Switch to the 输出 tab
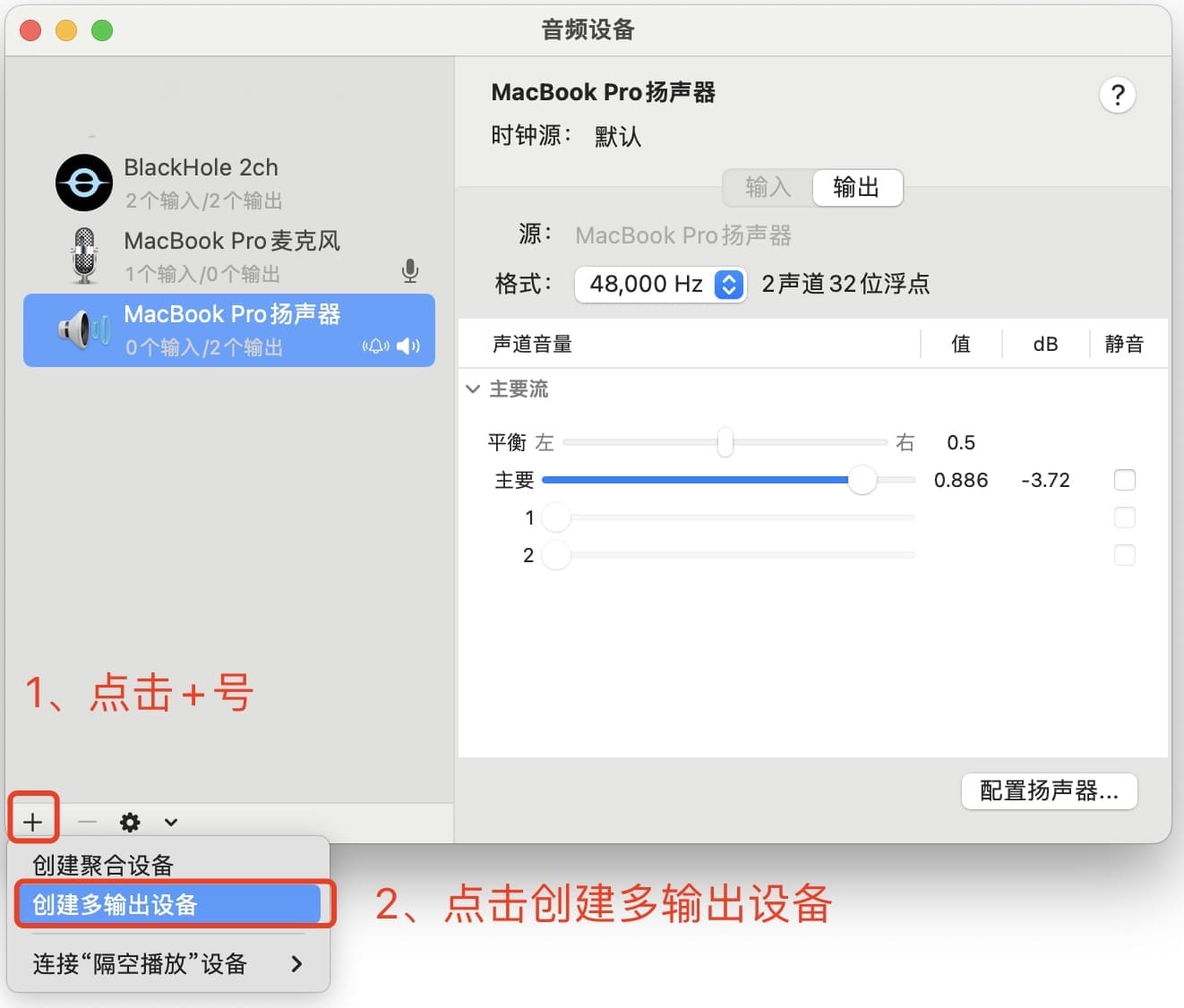Image resolution: width=1184 pixels, height=1008 pixels. [856, 187]
